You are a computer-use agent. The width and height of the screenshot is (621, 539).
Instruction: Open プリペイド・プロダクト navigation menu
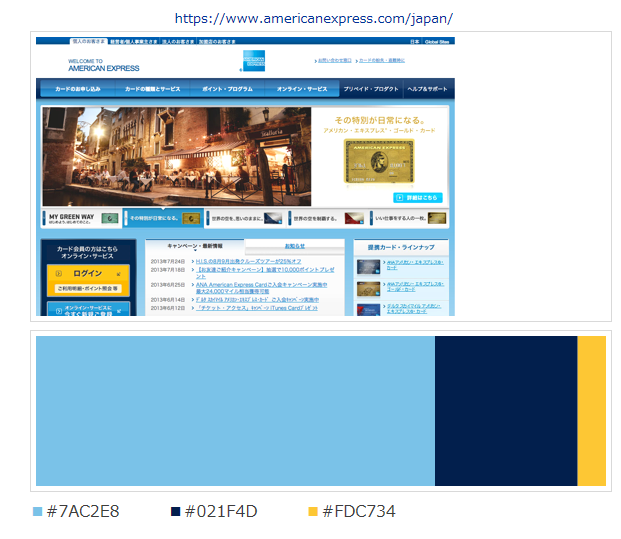point(371,89)
